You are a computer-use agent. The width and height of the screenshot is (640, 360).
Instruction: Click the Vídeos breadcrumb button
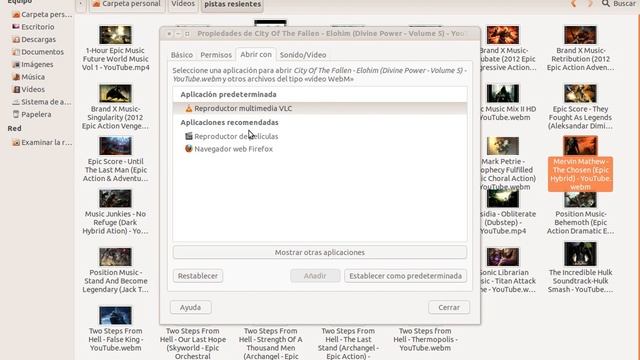pyautogui.click(x=183, y=4)
